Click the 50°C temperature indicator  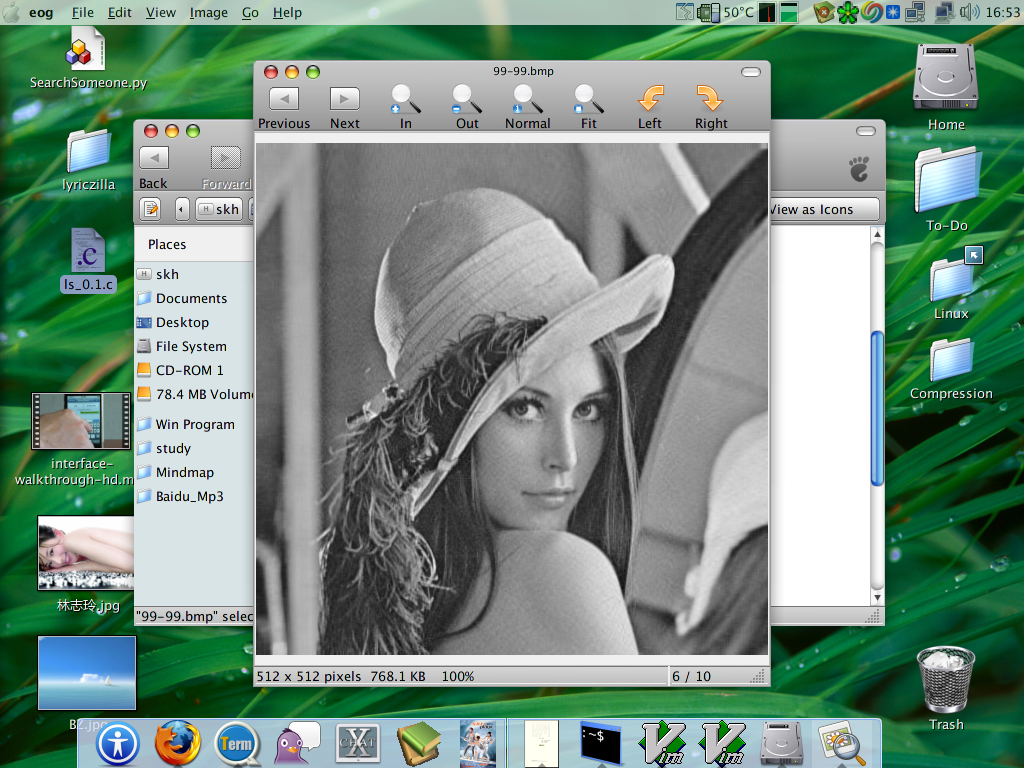point(738,12)
